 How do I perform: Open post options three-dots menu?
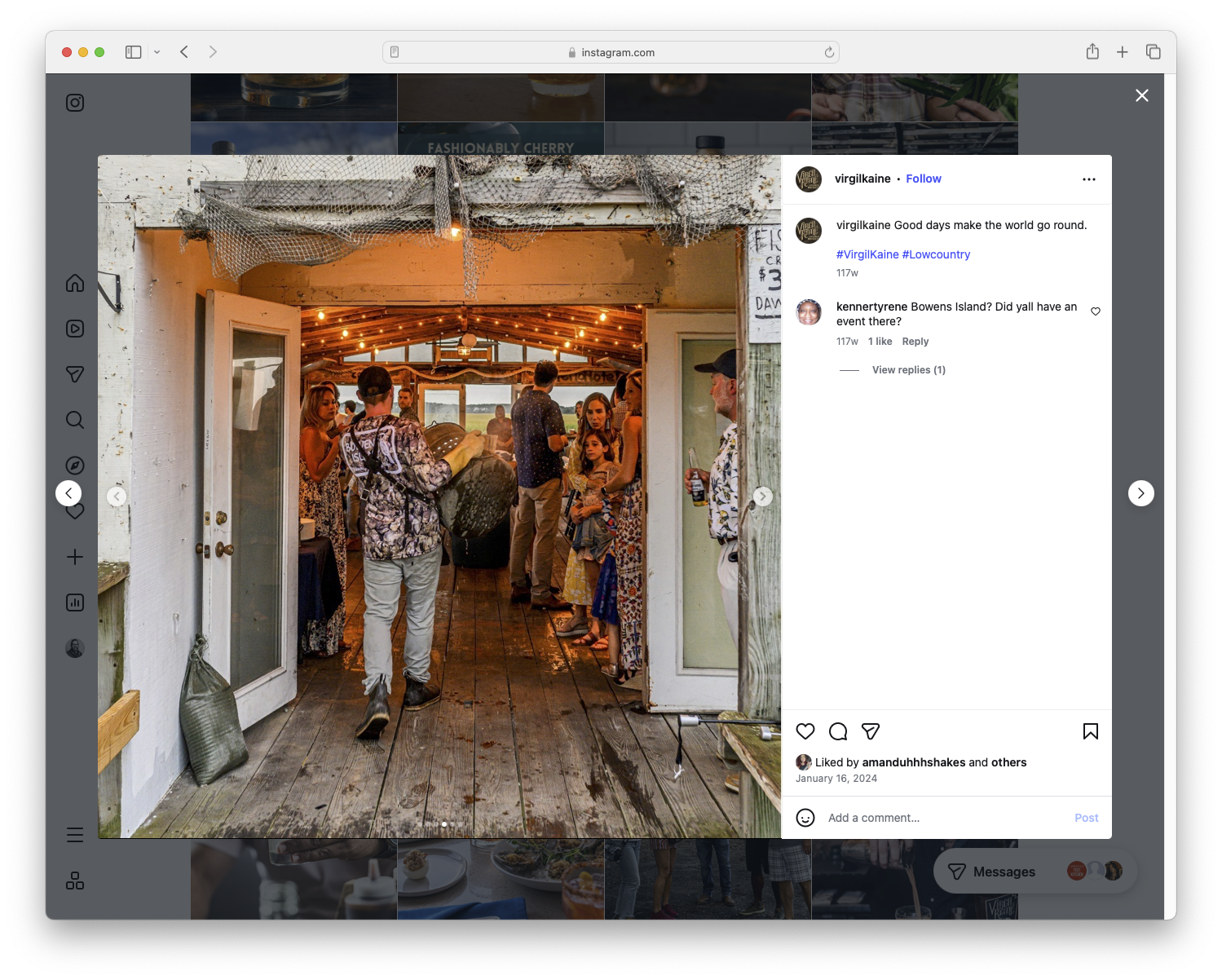coord(1089,179)
